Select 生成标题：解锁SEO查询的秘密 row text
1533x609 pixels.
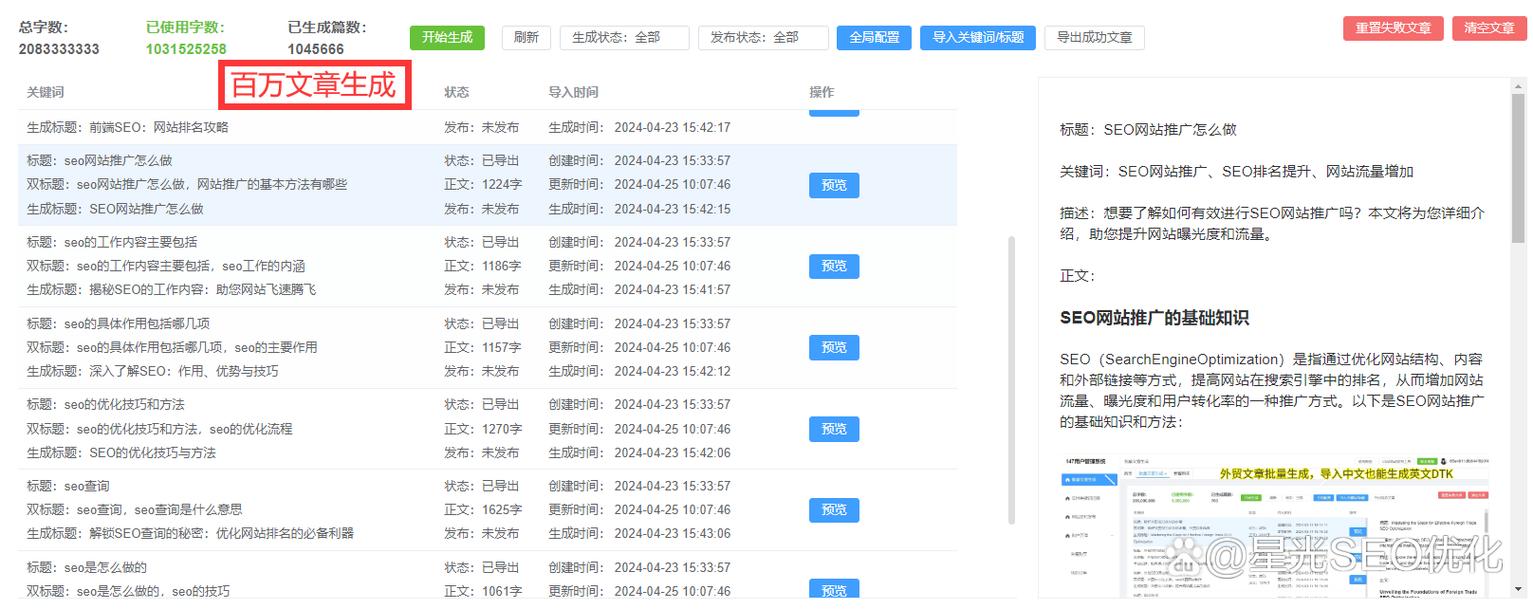(x=190, y=533)
